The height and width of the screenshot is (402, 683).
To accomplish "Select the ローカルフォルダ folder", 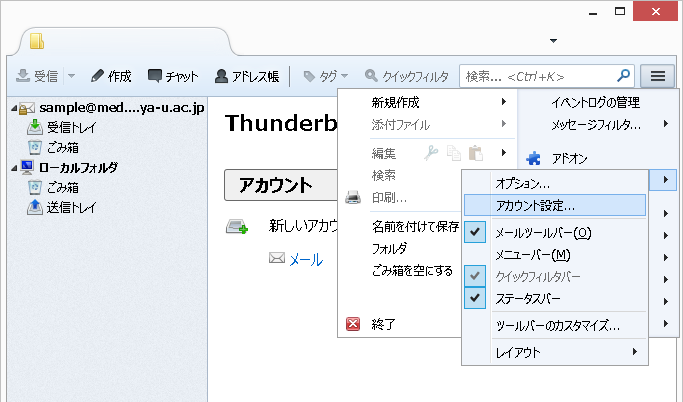I will pyautogui.click(x=78, y=167).
